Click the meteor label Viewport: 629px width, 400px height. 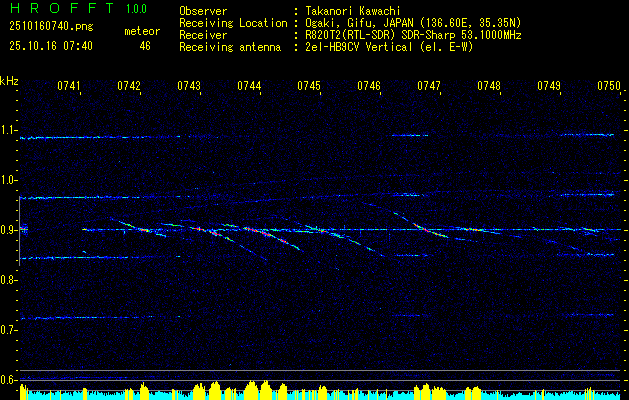coord(142,31)
